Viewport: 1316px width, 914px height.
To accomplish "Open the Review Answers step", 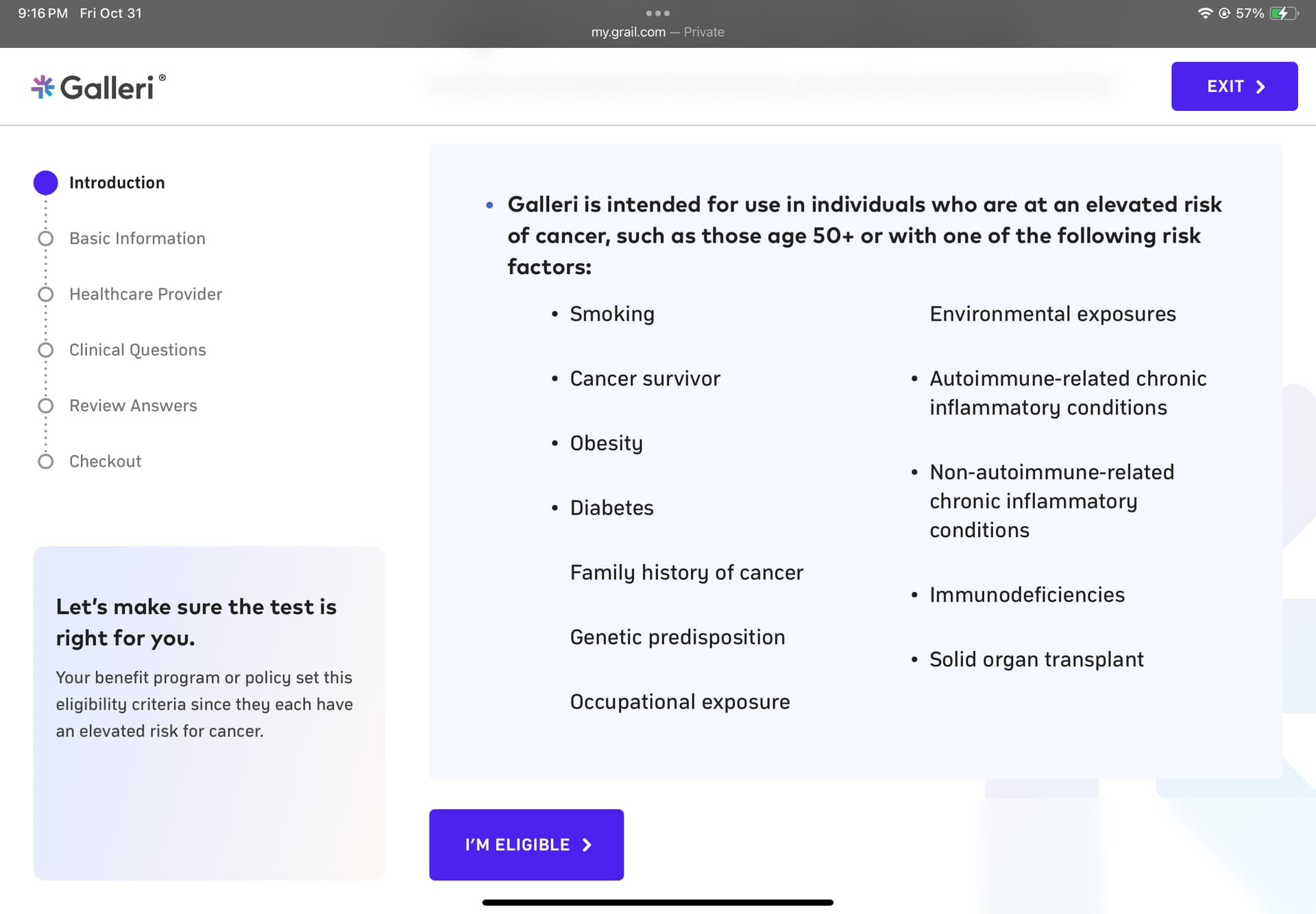I will (x=133, y=406).
